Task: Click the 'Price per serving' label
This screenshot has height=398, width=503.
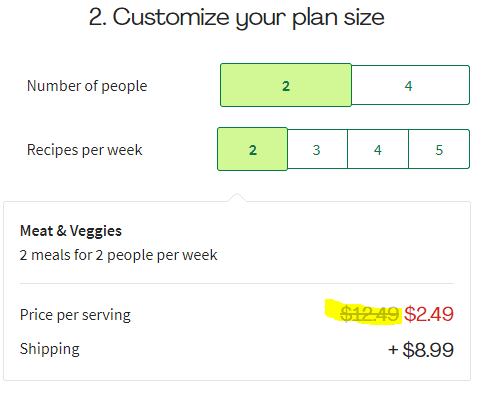Action: [x=75, y=315]
